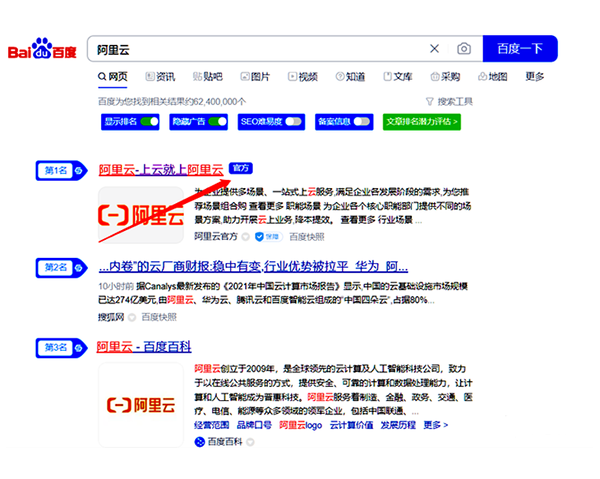The image size is (600, 479).
Task: Click the gear icon beside 第3名 badge
Action: (78, 347)
